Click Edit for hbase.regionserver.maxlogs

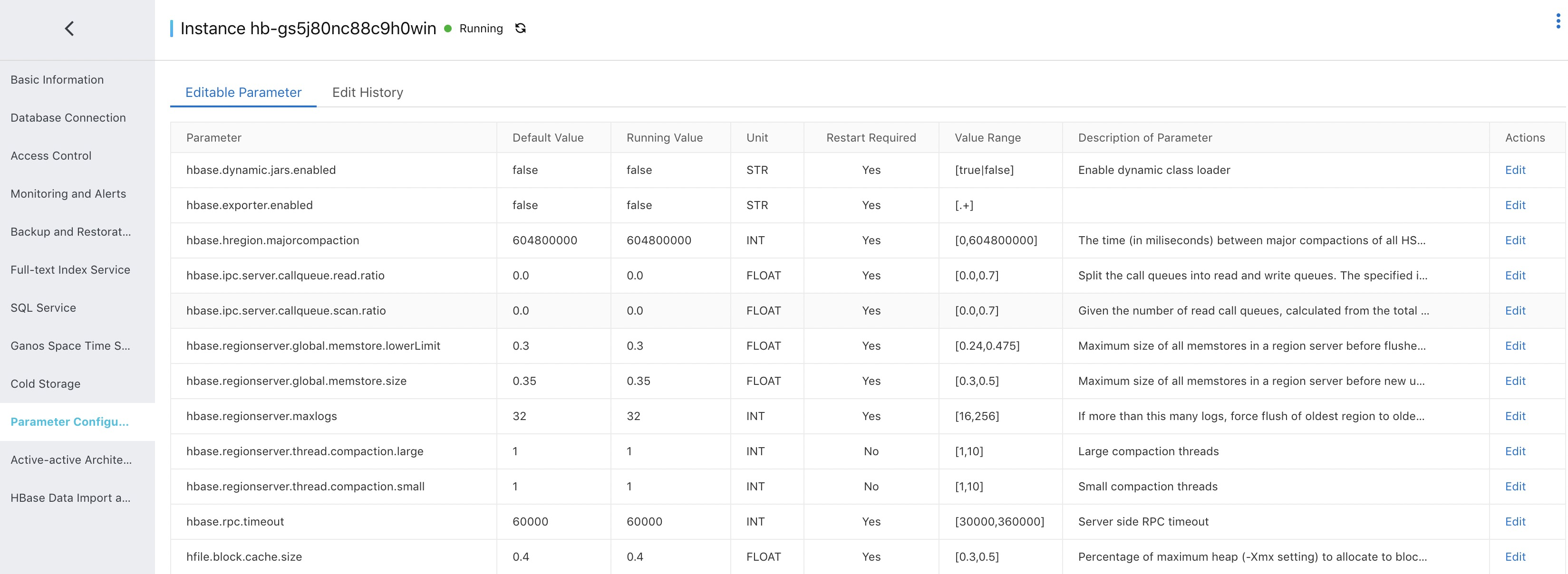[1514, 416]
